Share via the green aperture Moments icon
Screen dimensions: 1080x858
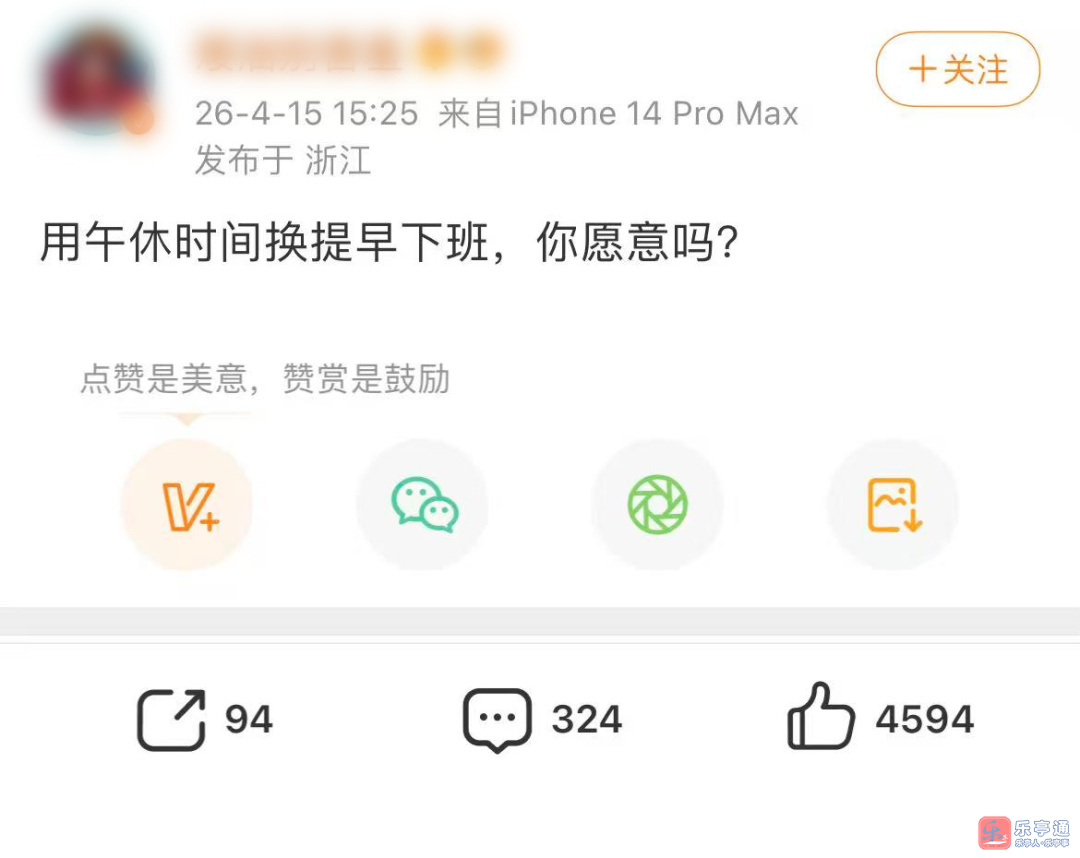657,505
